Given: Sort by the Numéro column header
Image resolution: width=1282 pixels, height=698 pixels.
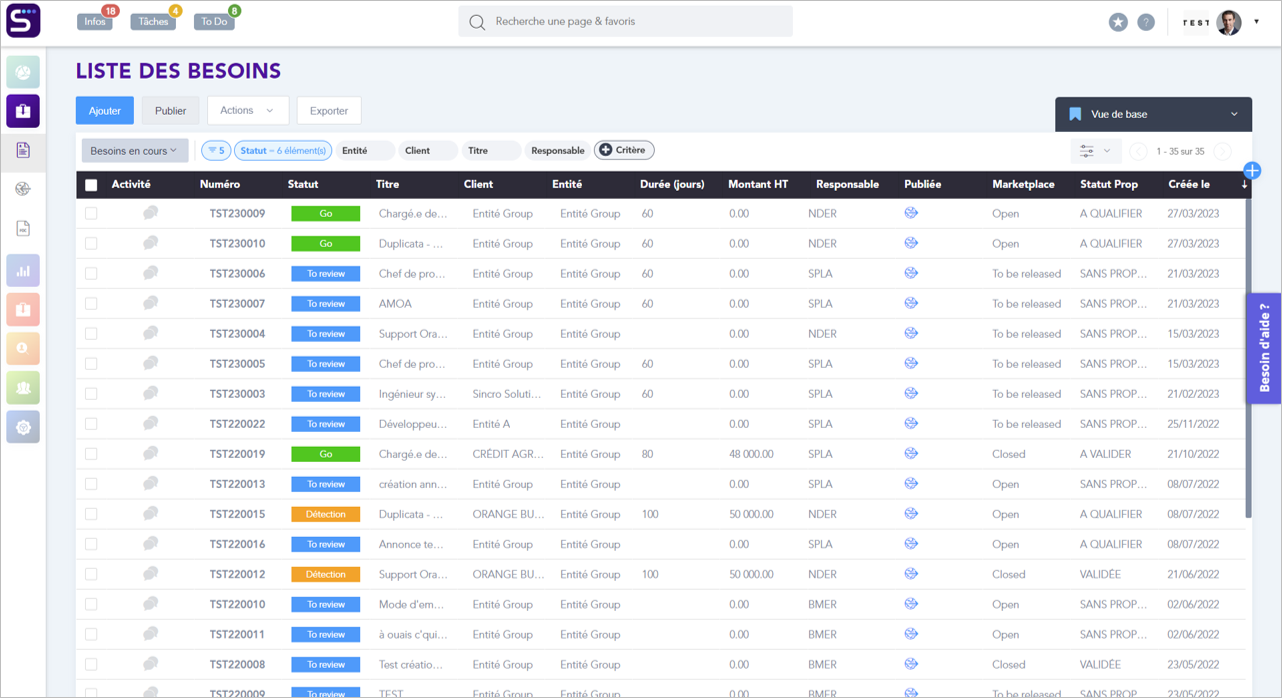Looking at the screenshot, I should pyautogui.click(x=220, y=185).
